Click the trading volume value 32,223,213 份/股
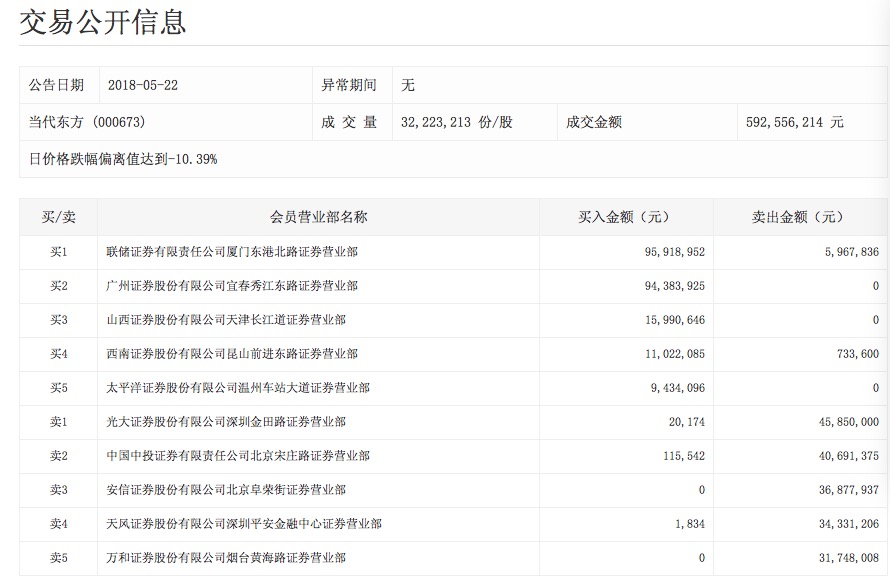This screenshot has width=890, height=583. (456, 122)
